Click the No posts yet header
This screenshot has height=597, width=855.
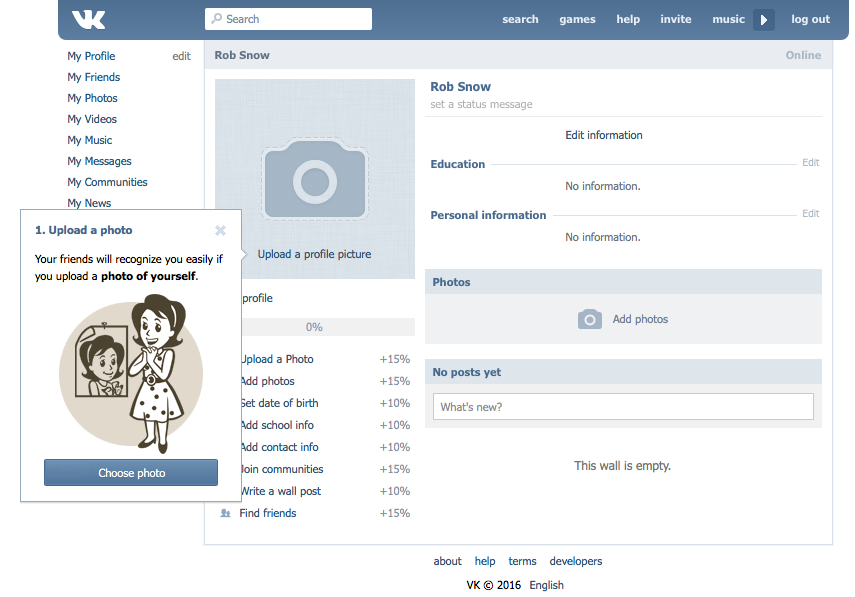tap(623, 372)
